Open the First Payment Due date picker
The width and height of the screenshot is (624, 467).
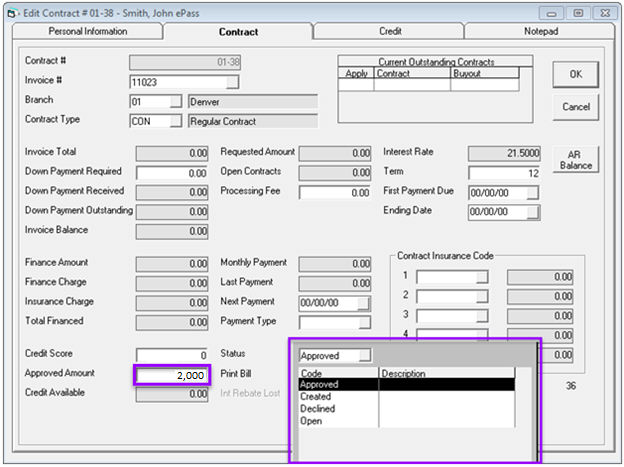click(x=532, y=193)
